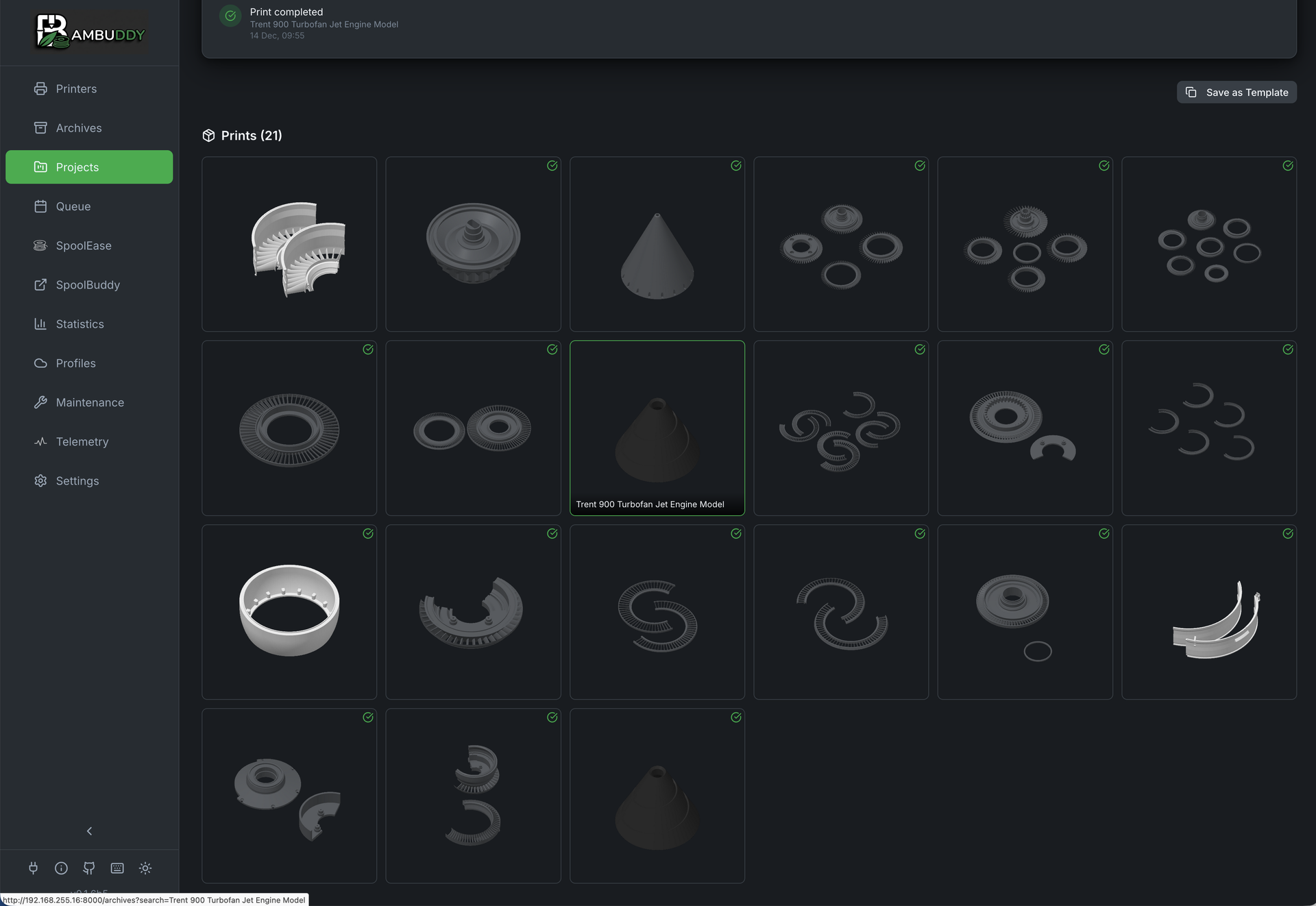
Task: Open Telemetry from sidebar
Action: (x=82, y=441)
